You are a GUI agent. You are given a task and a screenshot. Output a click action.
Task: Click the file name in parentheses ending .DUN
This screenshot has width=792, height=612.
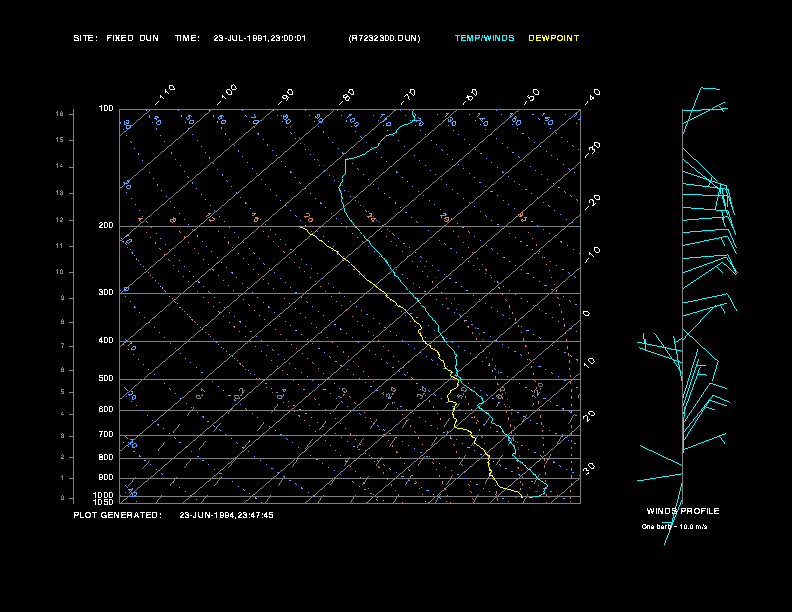[x=384, y=38]
